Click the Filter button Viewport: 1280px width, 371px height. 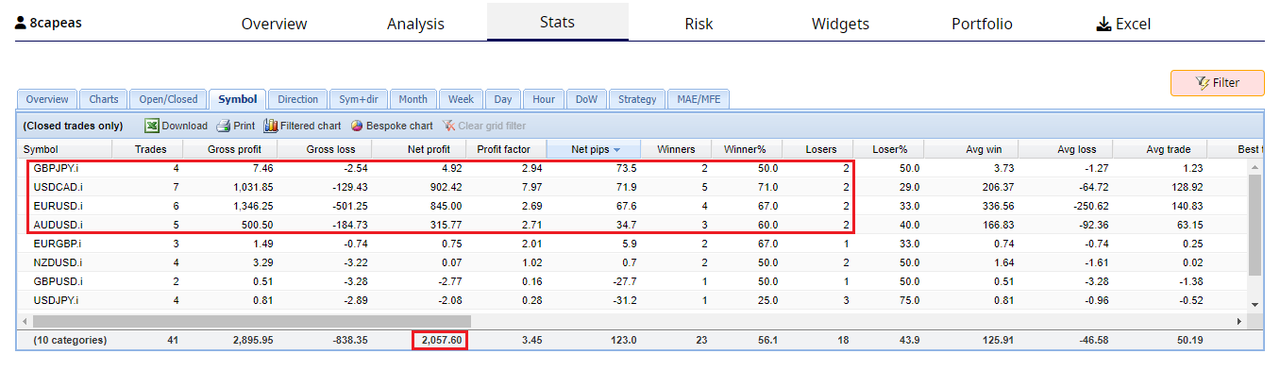click(x=1217, y=83)
